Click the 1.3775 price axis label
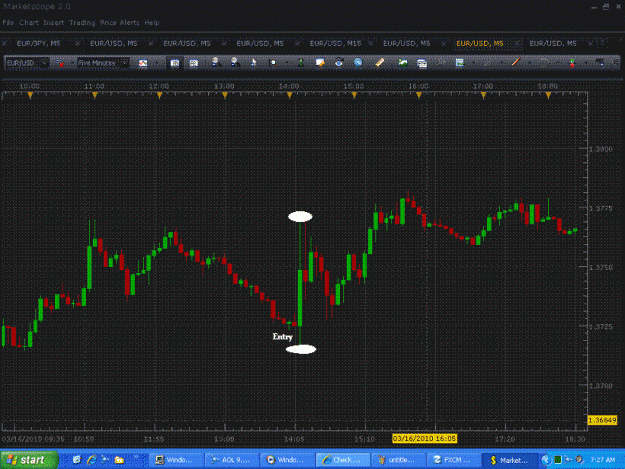This screenshot has width=625, height=469. 601,208
